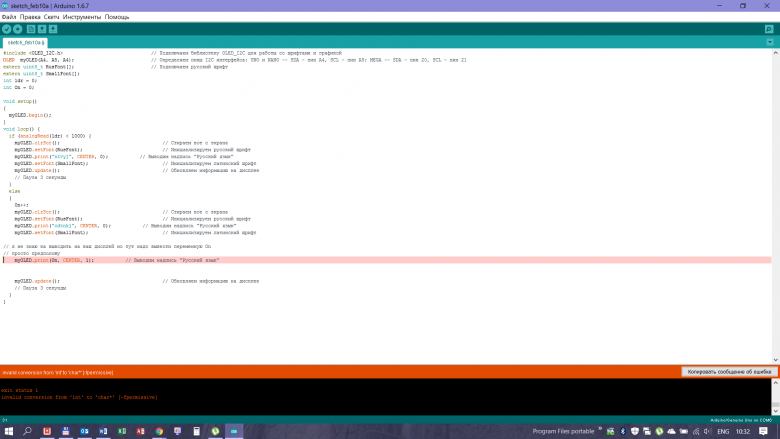Screen dimensions: 780x439
Task: Create a new sketch with New icon
Action: click(x=31, y=29)
